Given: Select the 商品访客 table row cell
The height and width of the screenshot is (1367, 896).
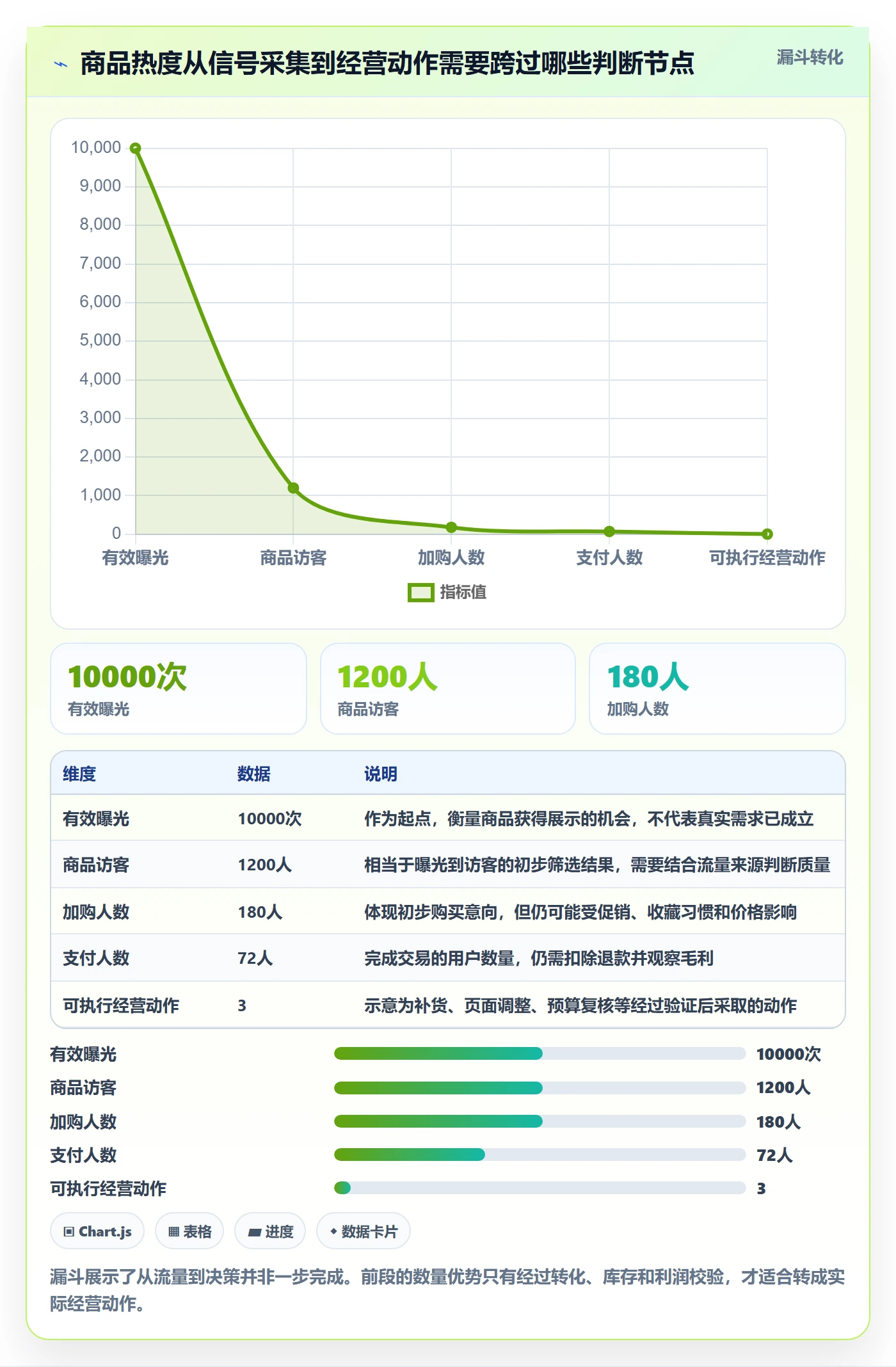Looking at the screenshot, I should pos(96,865).
